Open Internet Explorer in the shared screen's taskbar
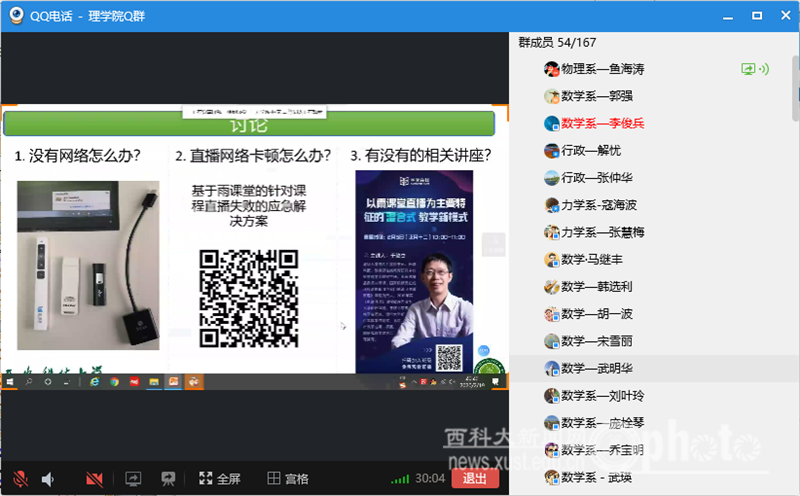This screenshot has height=496, width=800. pos(94,382)
